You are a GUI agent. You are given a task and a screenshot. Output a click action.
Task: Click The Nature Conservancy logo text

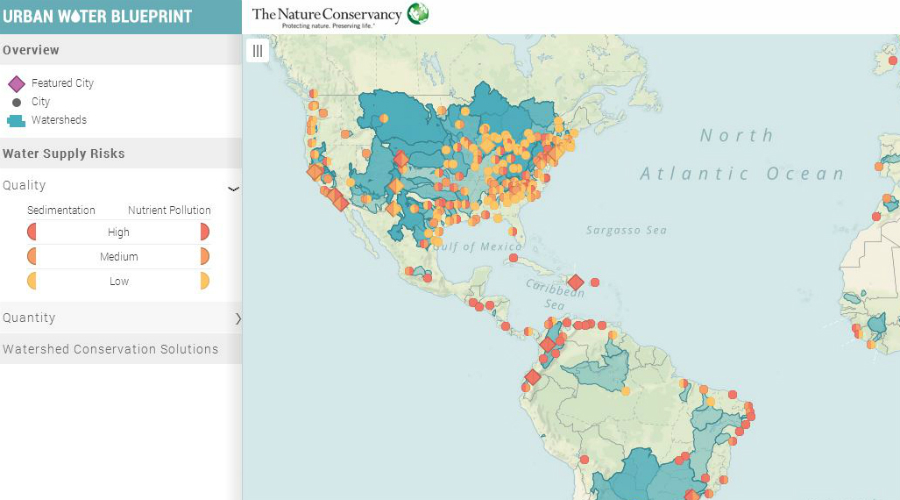click(326, 14)
